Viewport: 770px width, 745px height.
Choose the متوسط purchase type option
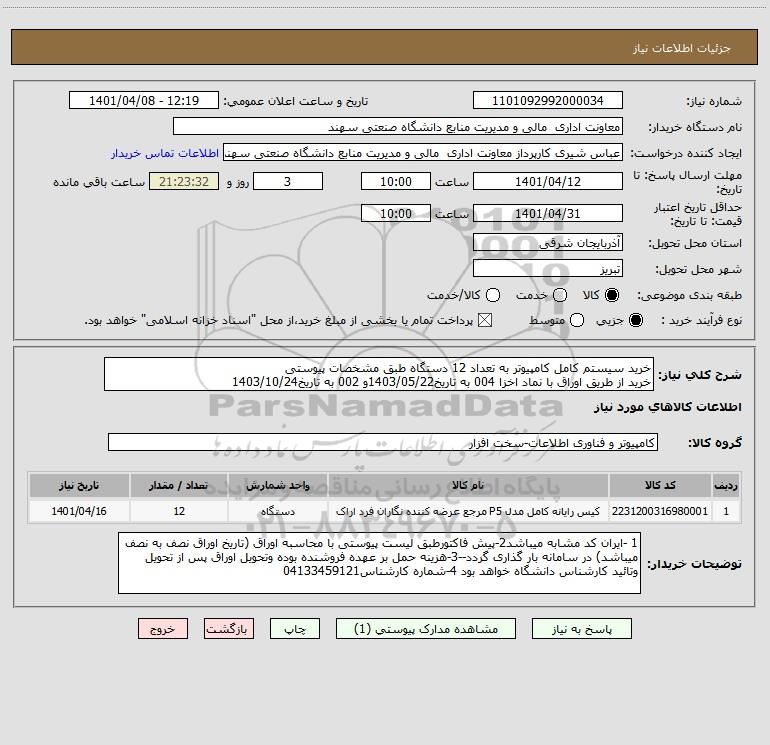click(x=577, y=321)
